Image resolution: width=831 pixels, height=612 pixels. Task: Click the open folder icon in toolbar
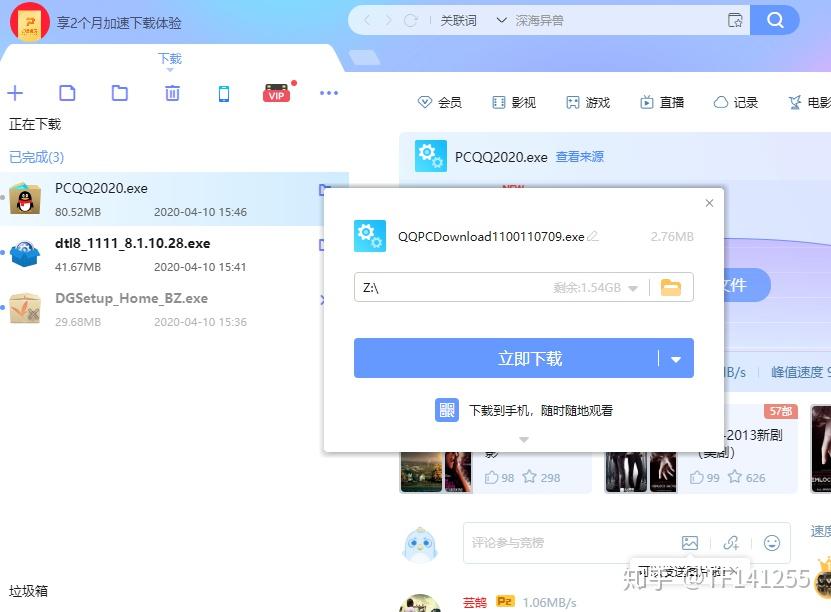click(120, 93)
